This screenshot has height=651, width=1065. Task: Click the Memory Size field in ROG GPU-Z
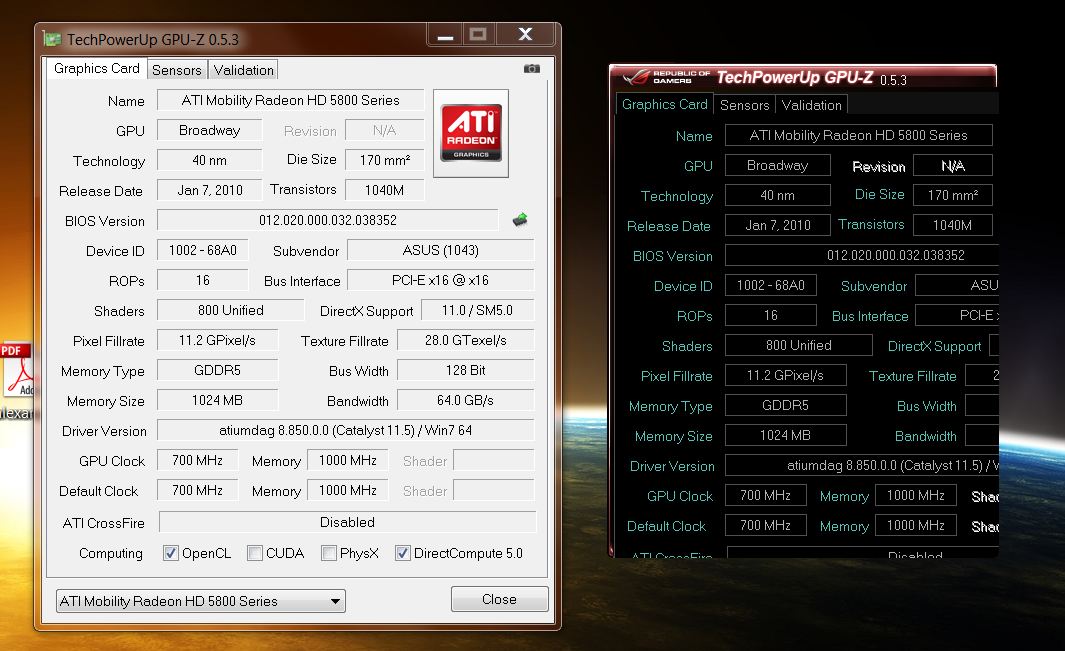coord(786,435)
